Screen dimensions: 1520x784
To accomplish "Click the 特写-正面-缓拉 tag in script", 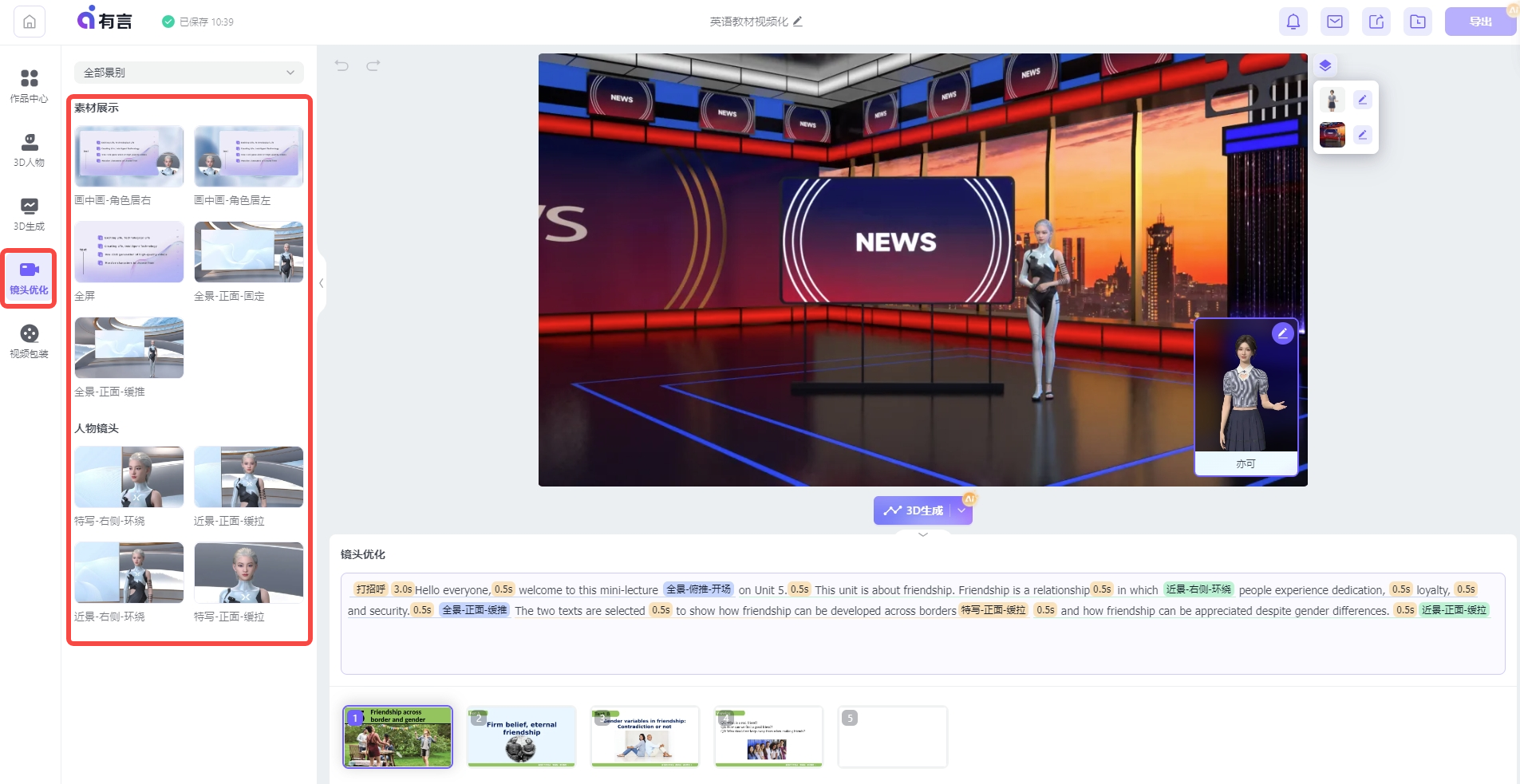I will pyautogui.click(x=993, y=610).
